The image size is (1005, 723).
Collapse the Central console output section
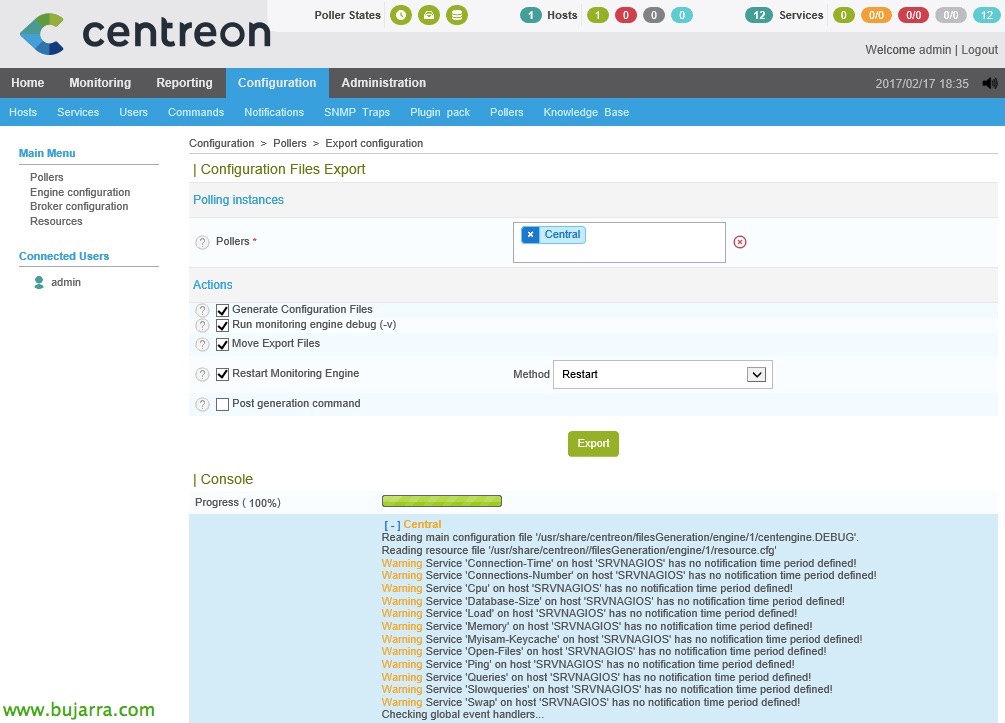point(392,525)
